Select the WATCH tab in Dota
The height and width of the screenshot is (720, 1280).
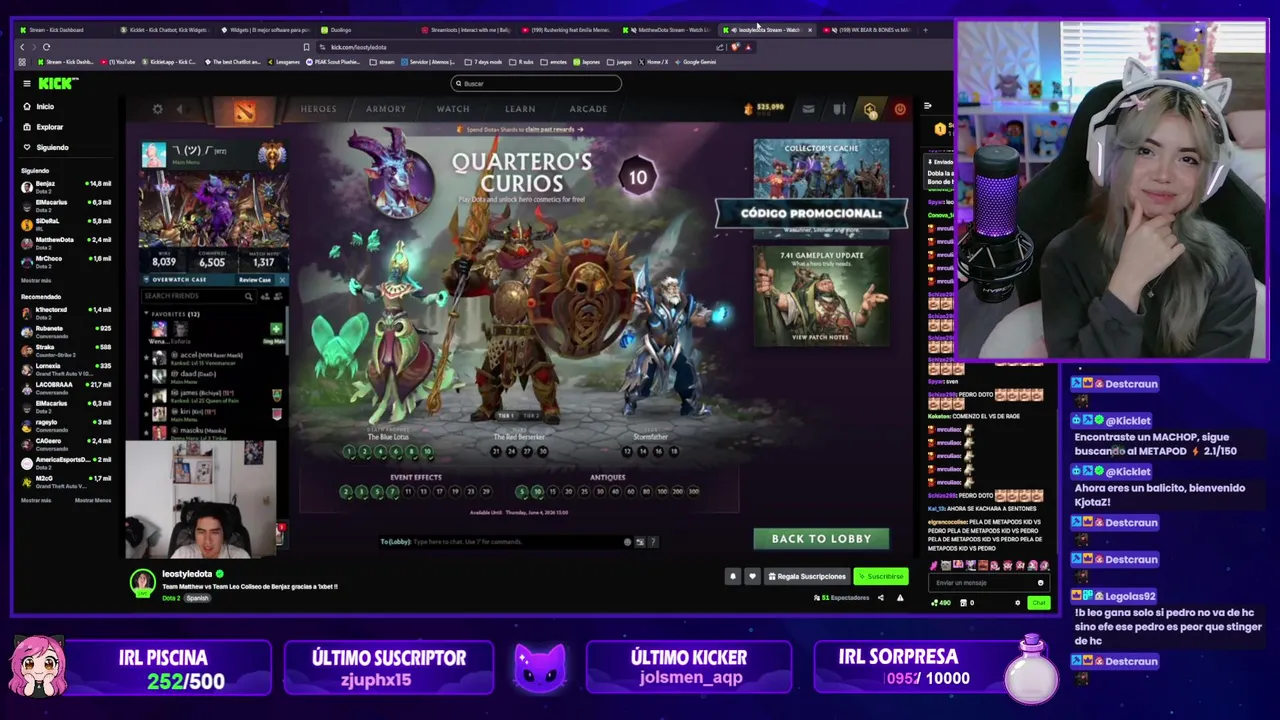point(453,109)
